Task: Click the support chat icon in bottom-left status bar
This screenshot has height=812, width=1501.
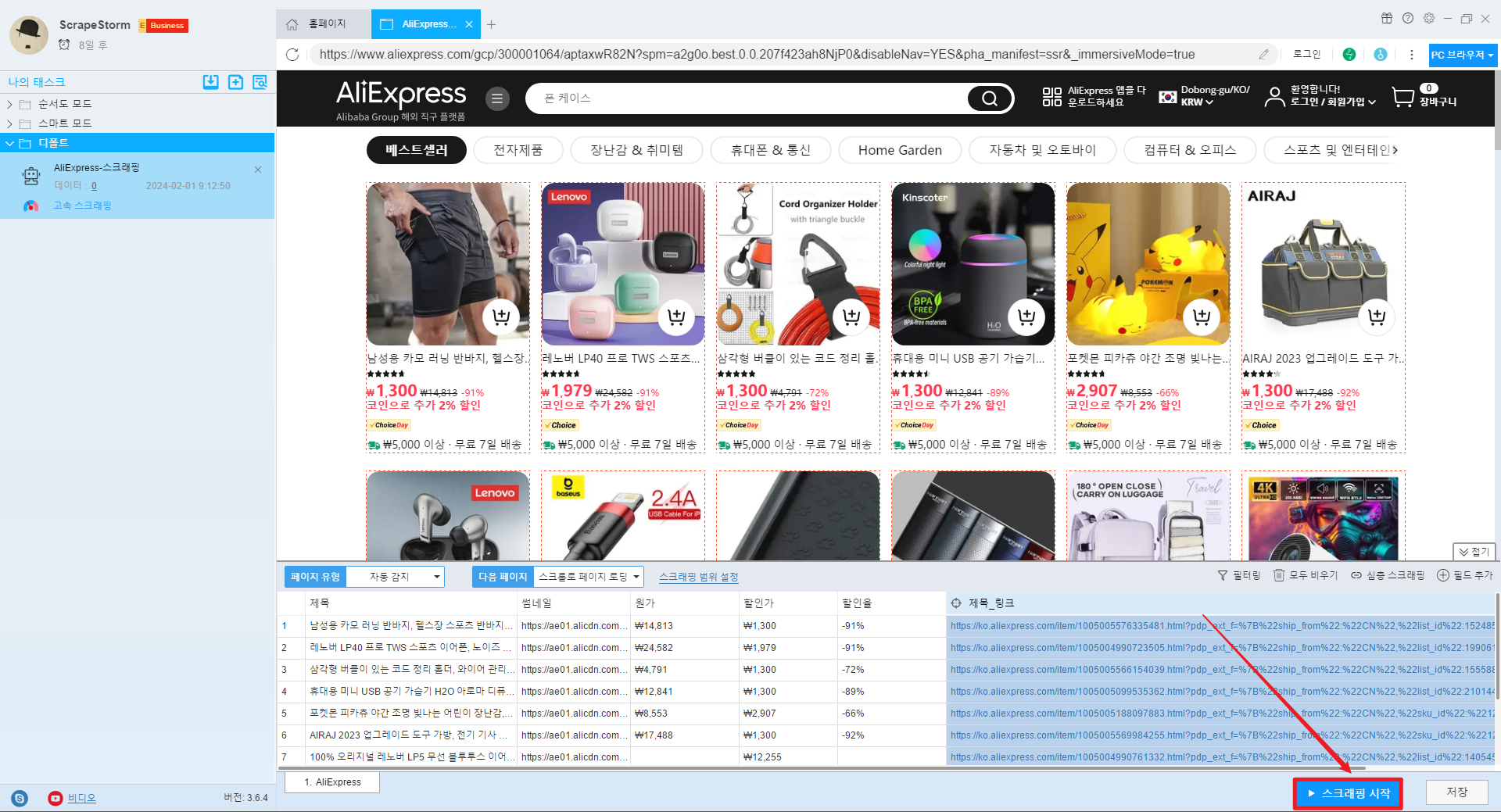Action: tap(20, 798)
